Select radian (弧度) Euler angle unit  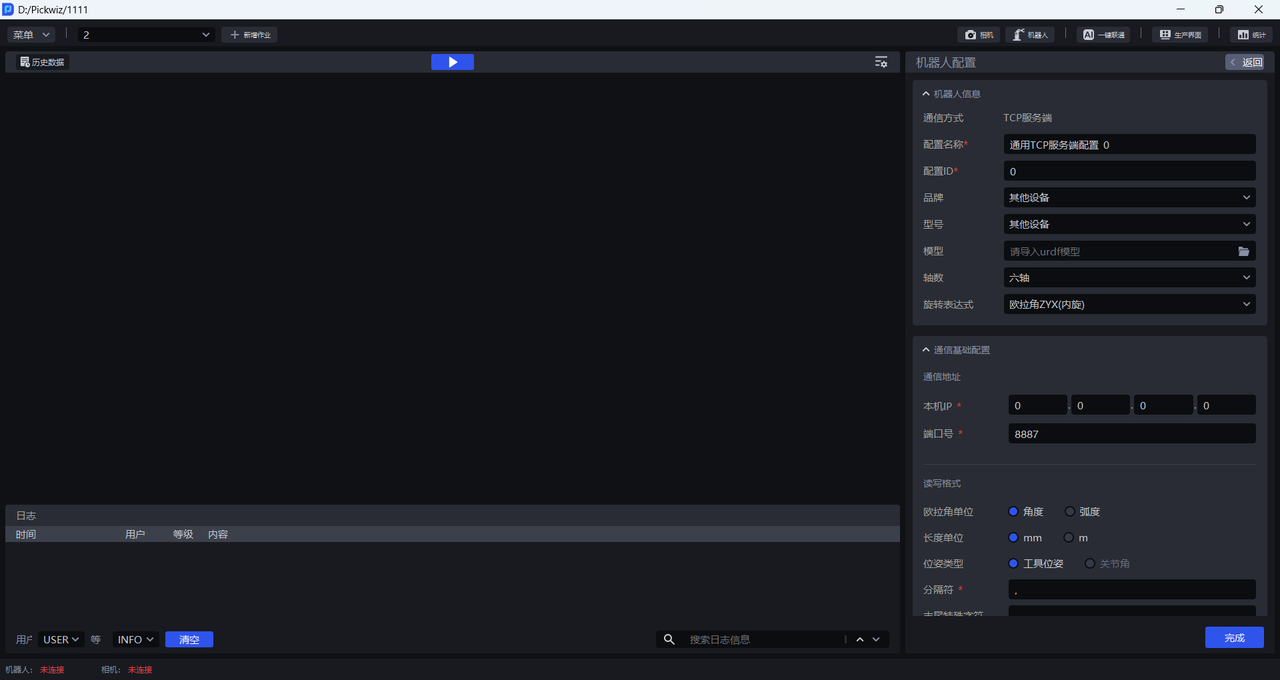(1070, 512)
